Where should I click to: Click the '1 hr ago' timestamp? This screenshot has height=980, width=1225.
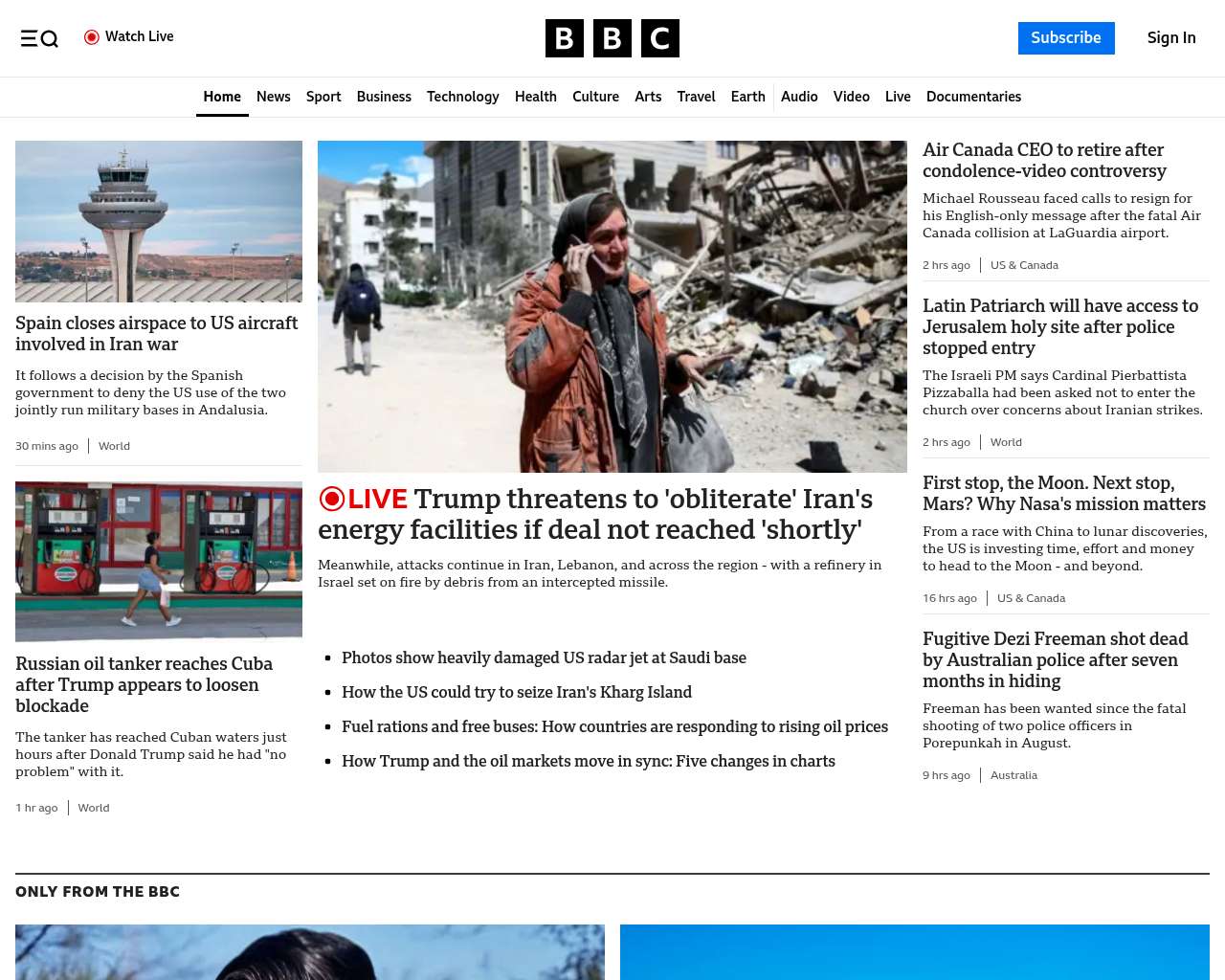pos(36,808)
